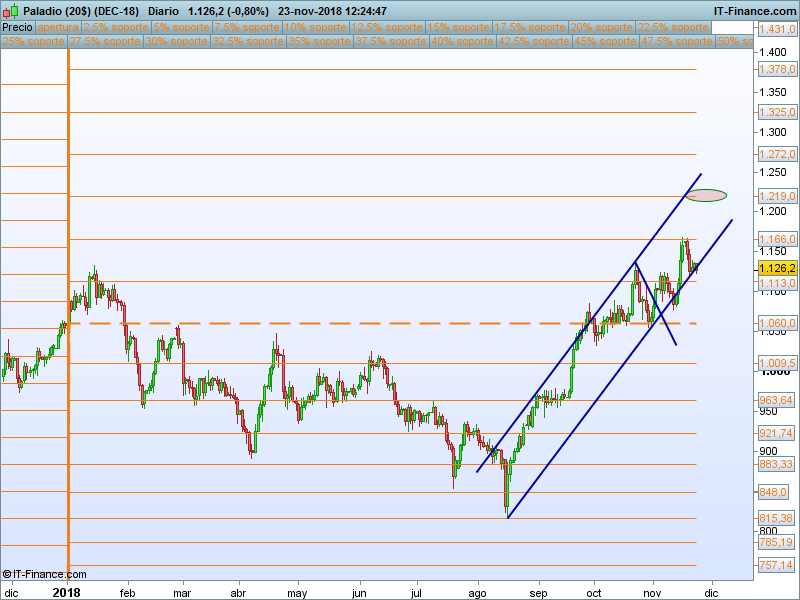800x600 pixels.
Task: Click the dashed orange 1.060 horizontal line
Action: click(300, 323)
